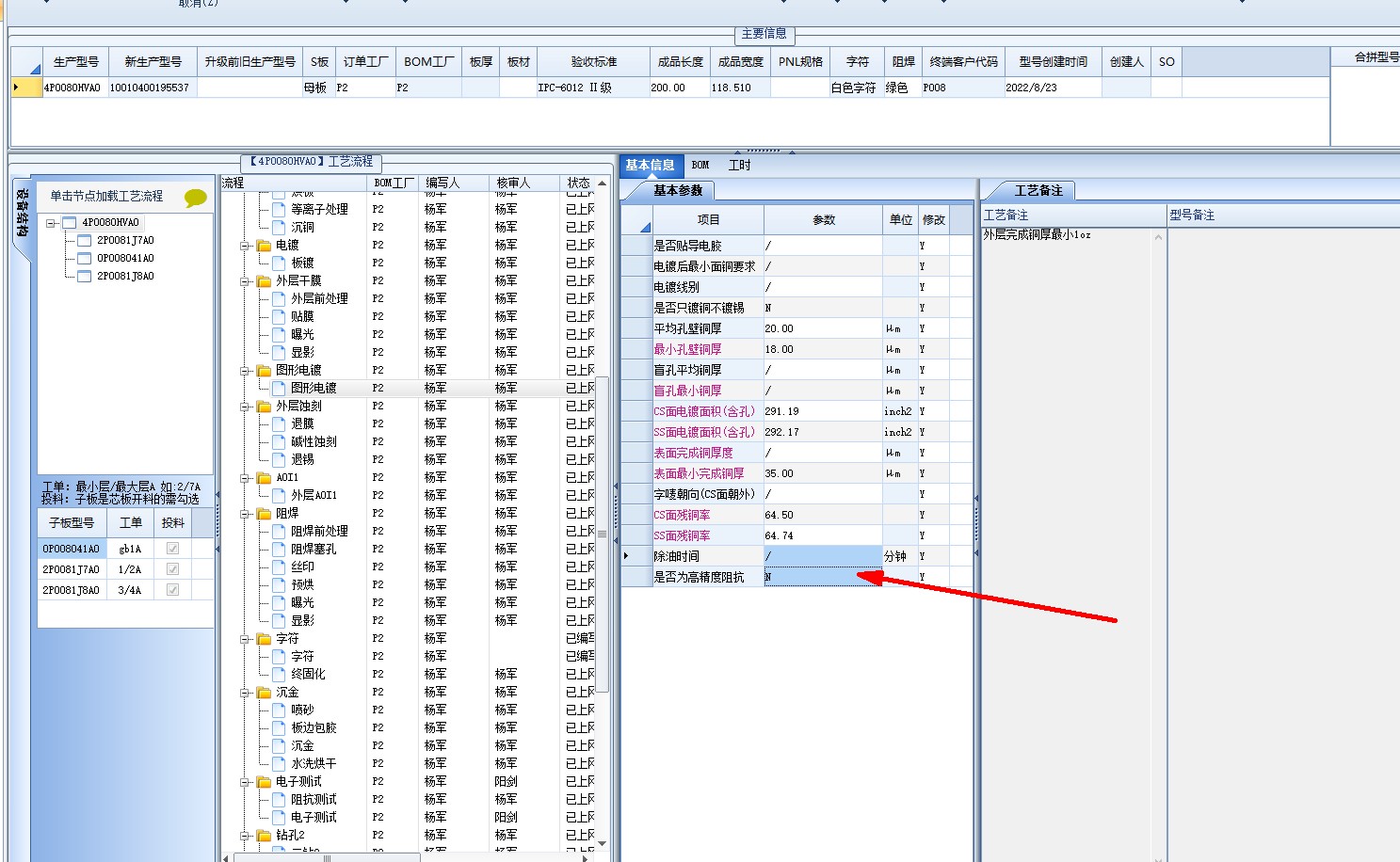Collapse the 沉金 group toggle
1400x862 pixels.
[245, 693]
